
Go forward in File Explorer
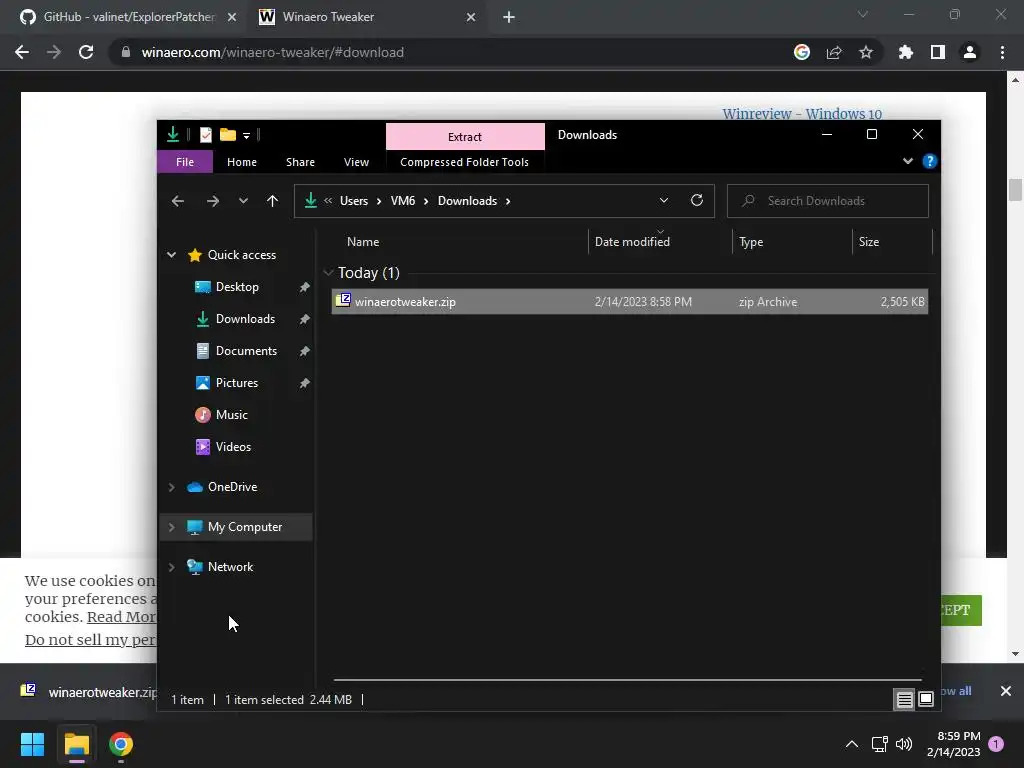pyautogui.click(x=213, y=201)
